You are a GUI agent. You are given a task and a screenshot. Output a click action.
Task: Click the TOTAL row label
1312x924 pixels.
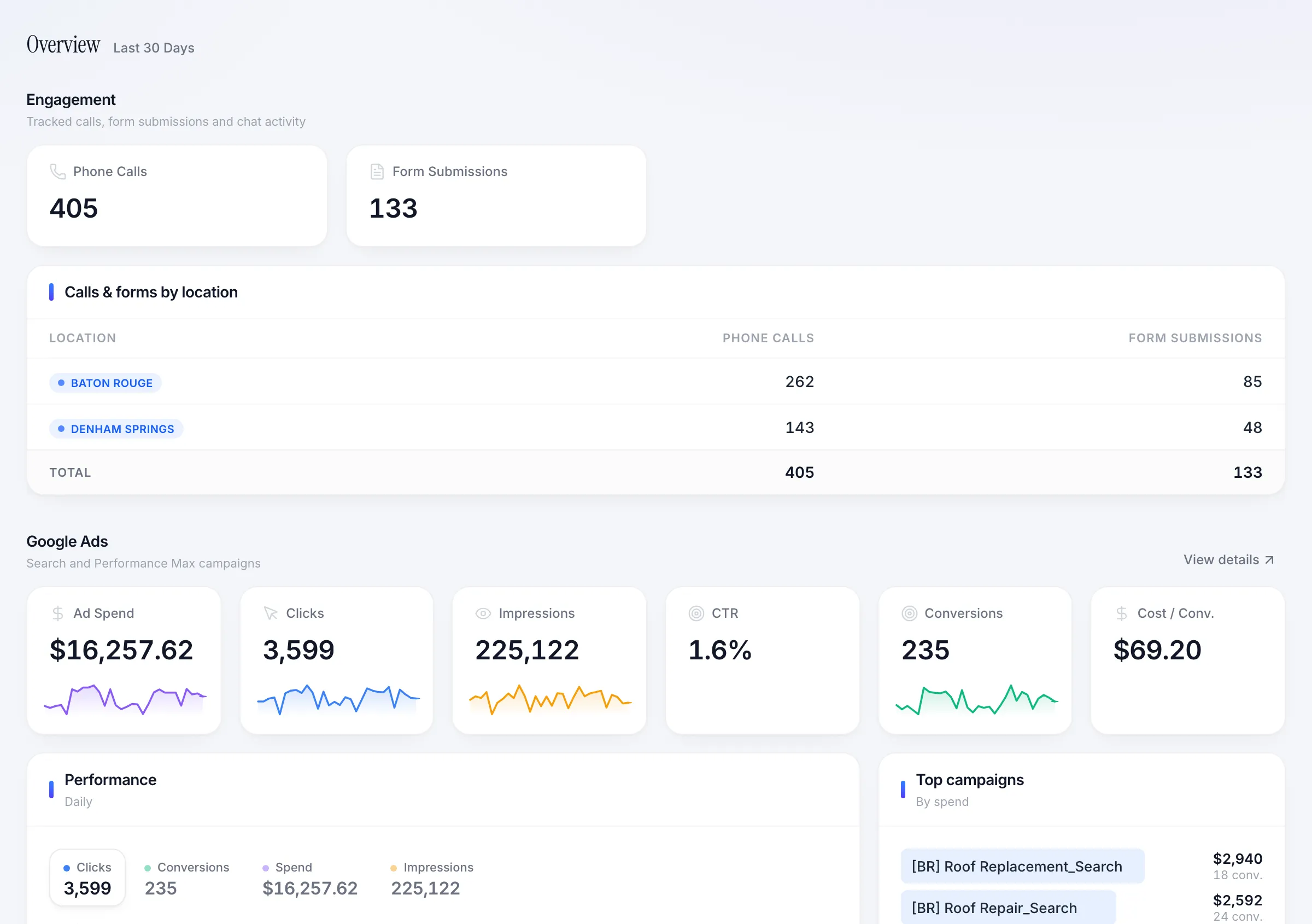71,472
